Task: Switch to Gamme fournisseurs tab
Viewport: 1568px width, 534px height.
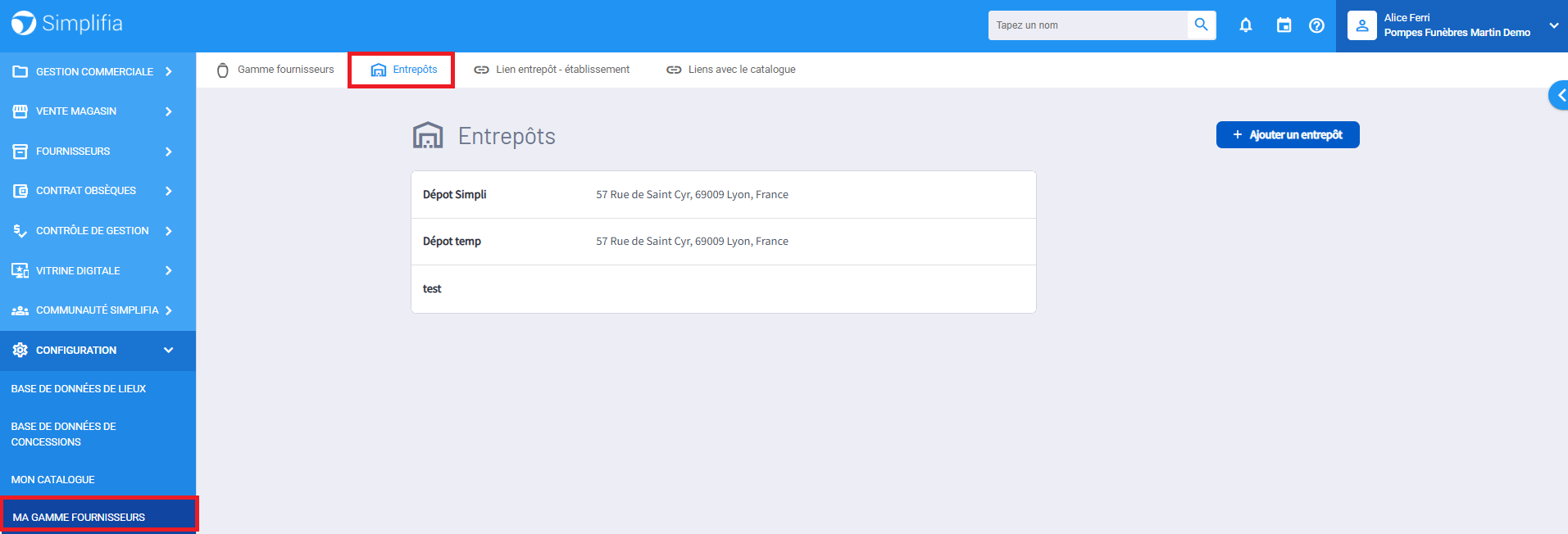Action: pyautogui.click(x=275, y=70)
